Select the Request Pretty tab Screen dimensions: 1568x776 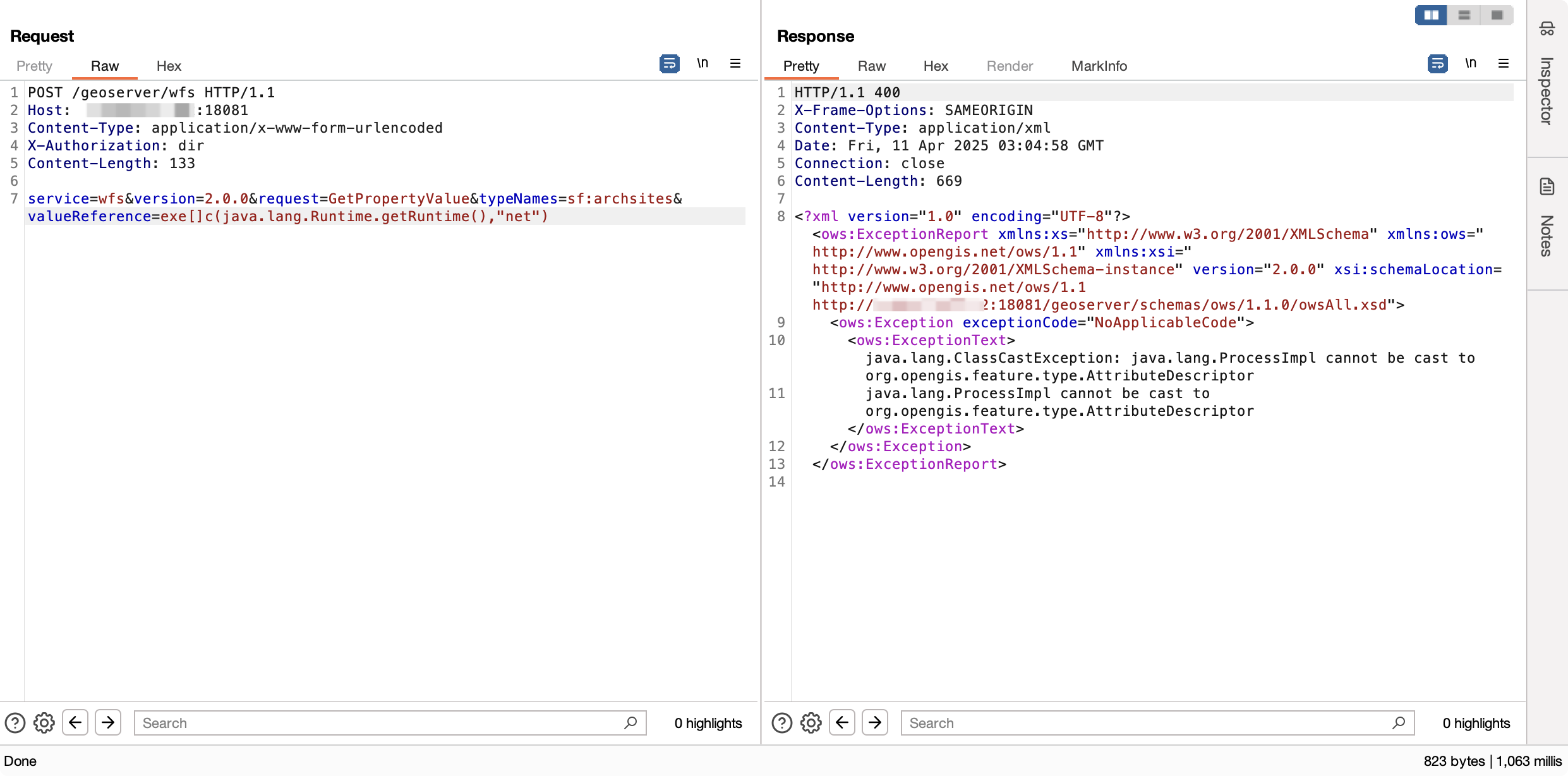34,66
